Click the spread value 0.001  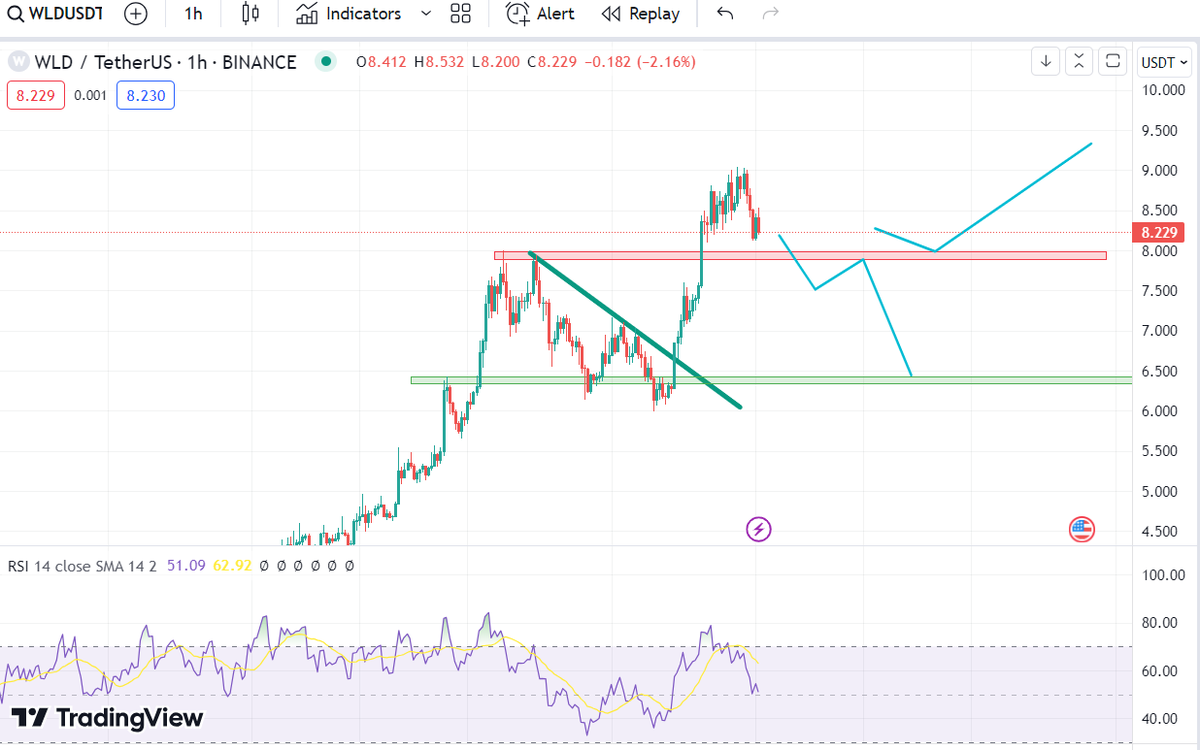[x=91, y=95]
